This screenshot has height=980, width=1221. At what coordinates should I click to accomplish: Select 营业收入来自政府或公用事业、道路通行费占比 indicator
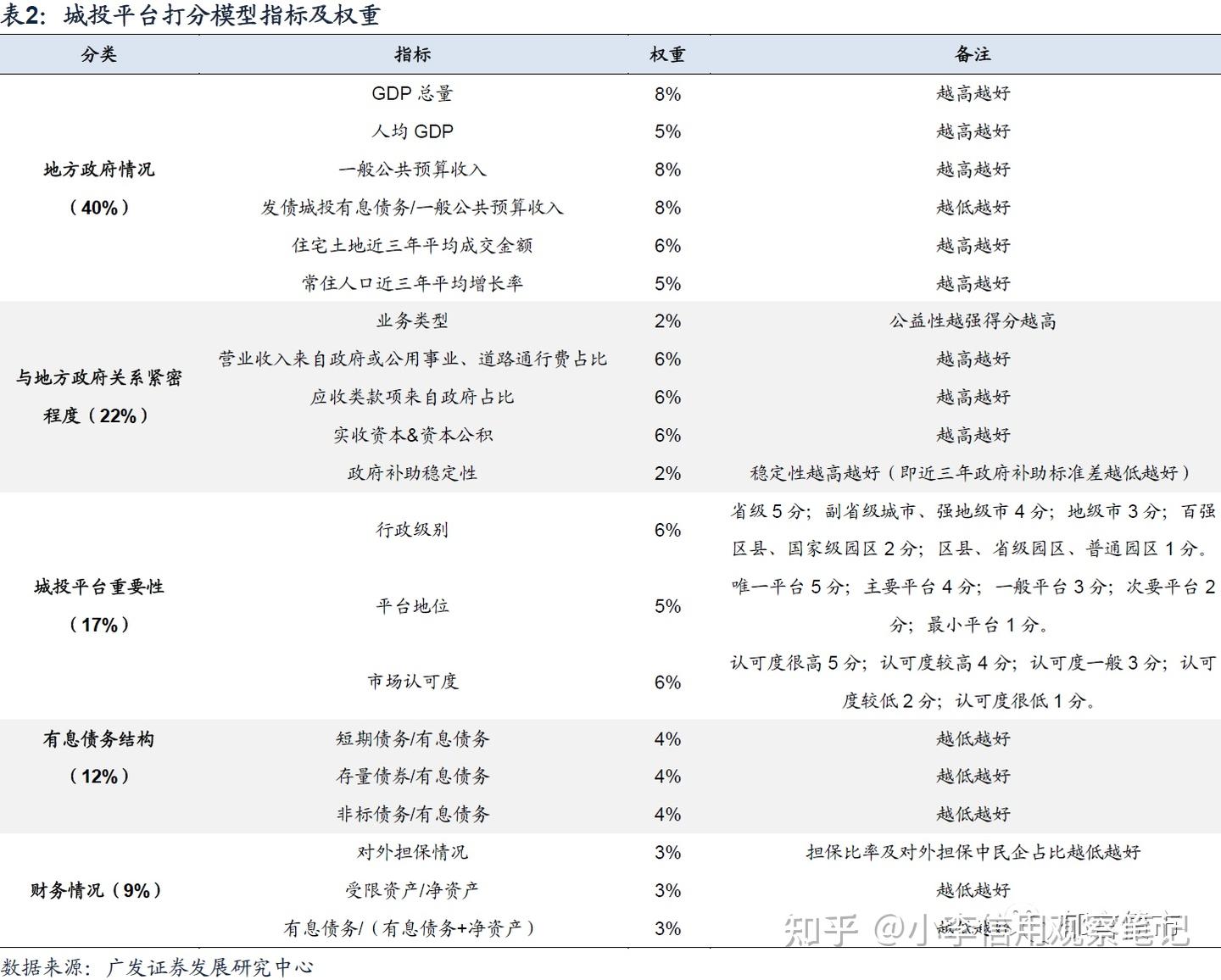412,359
